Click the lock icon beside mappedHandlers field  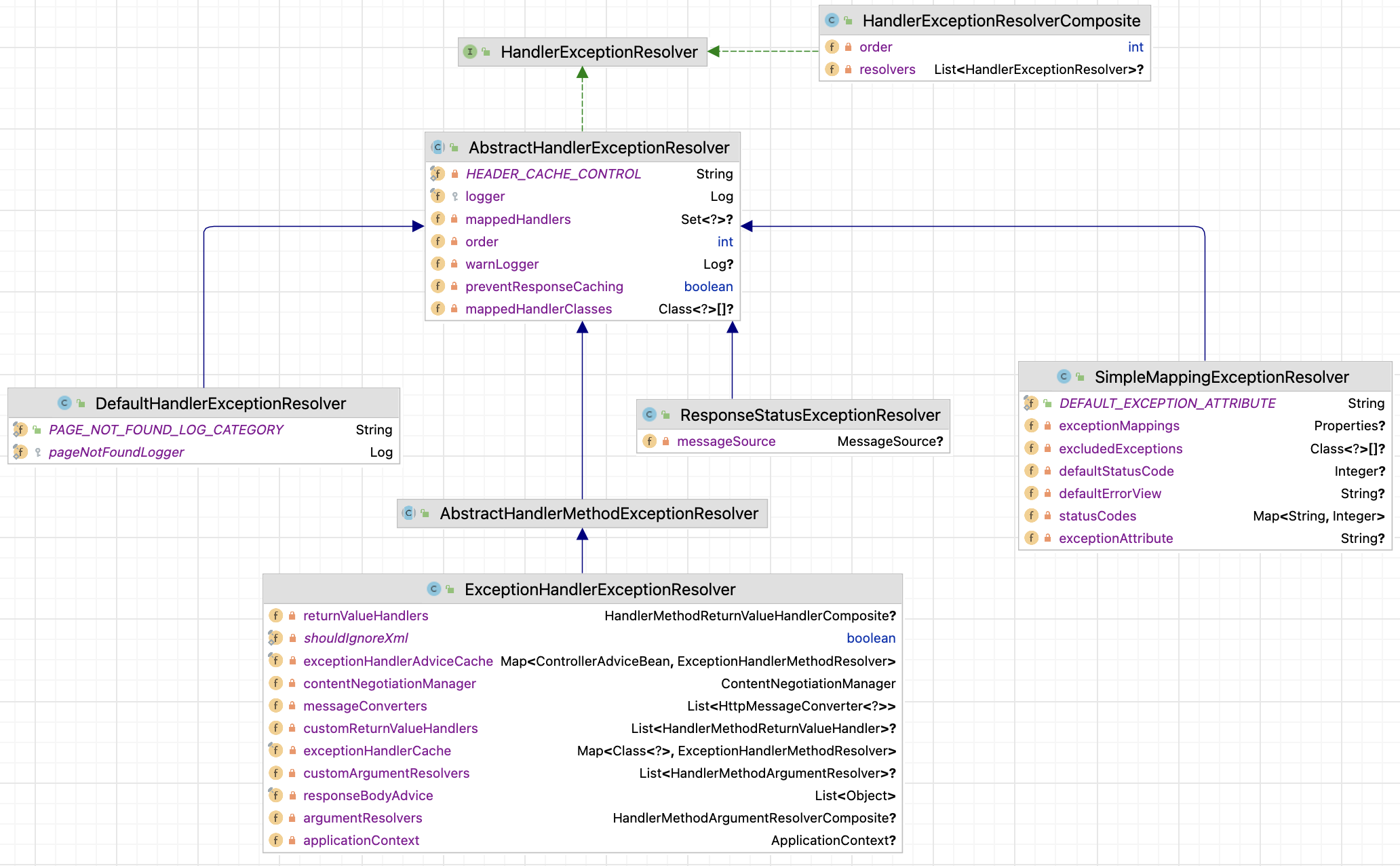454,219
